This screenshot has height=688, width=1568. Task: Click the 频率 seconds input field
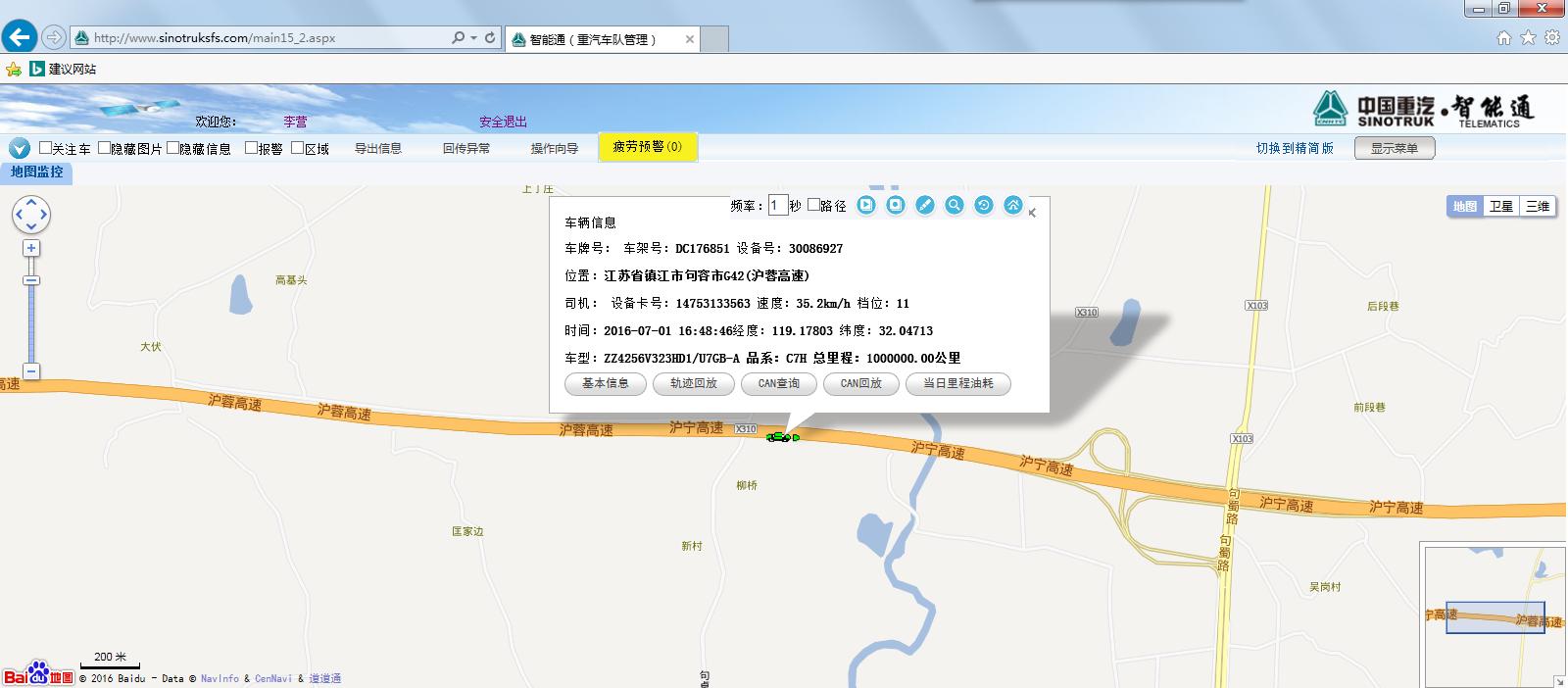tap(777, 205)
